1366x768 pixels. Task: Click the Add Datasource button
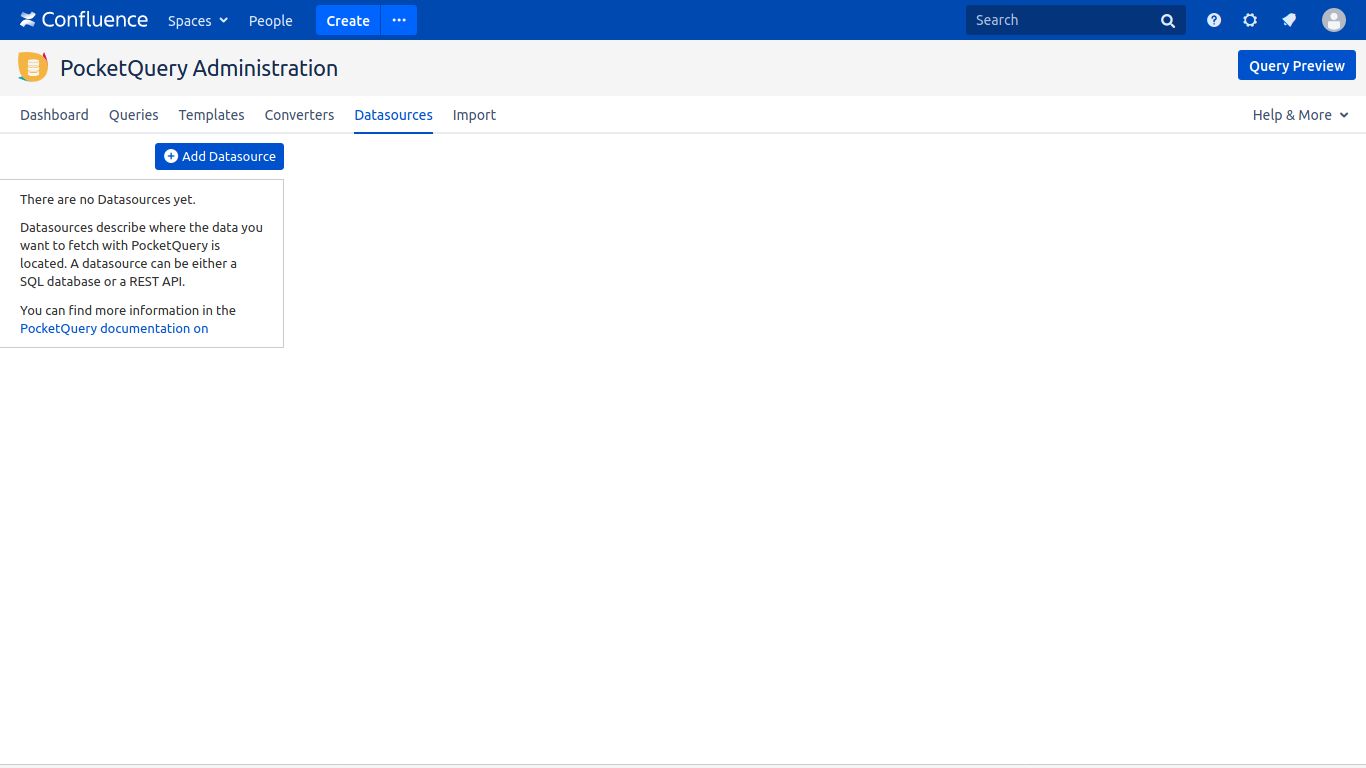(219, 156)
